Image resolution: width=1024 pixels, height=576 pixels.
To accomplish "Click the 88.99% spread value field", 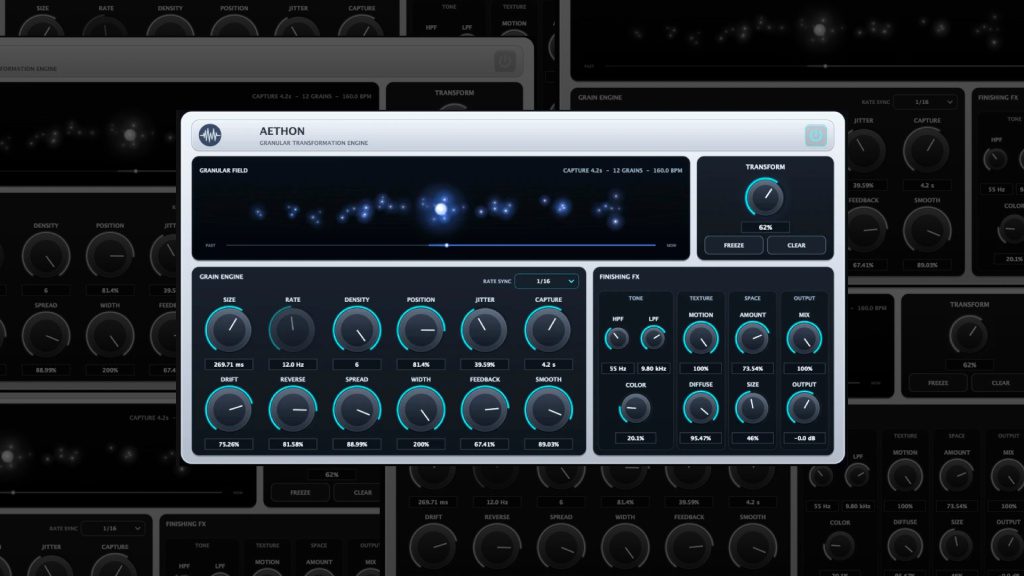I will click(357, 444).
